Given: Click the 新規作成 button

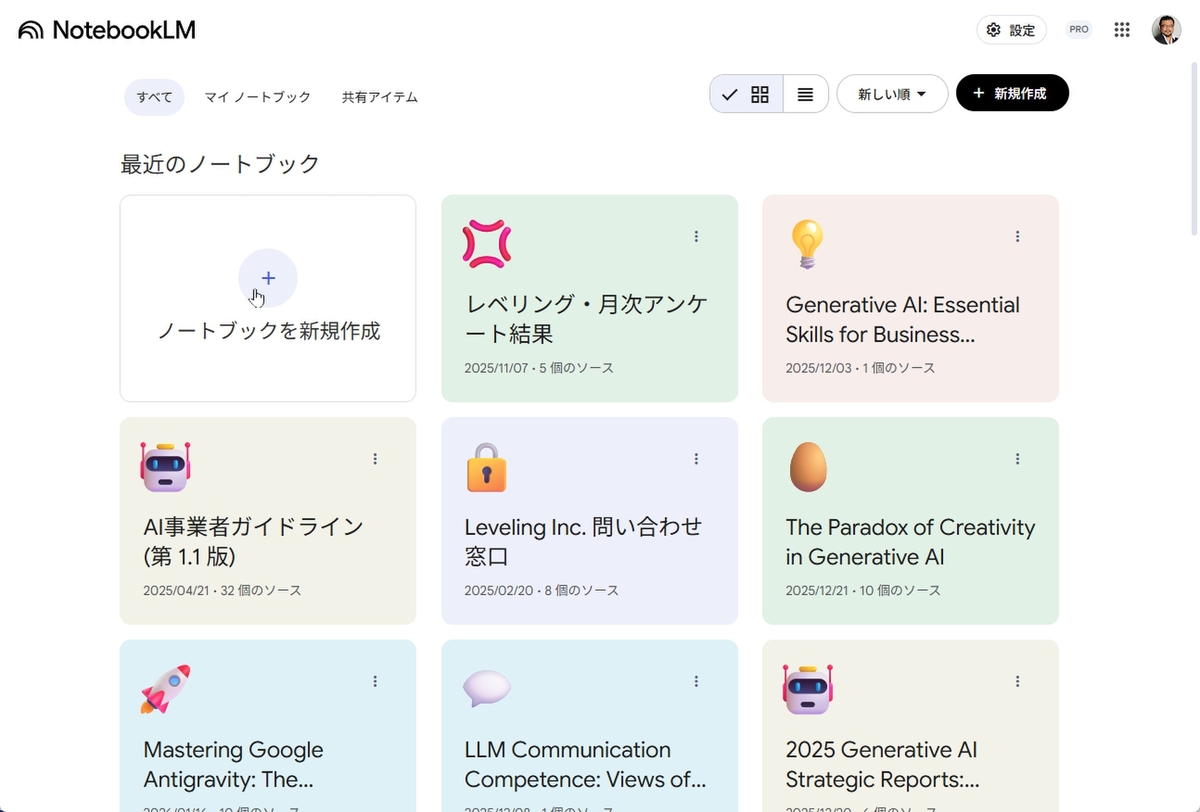Looking at the screenshot, I should [1012, 93].
